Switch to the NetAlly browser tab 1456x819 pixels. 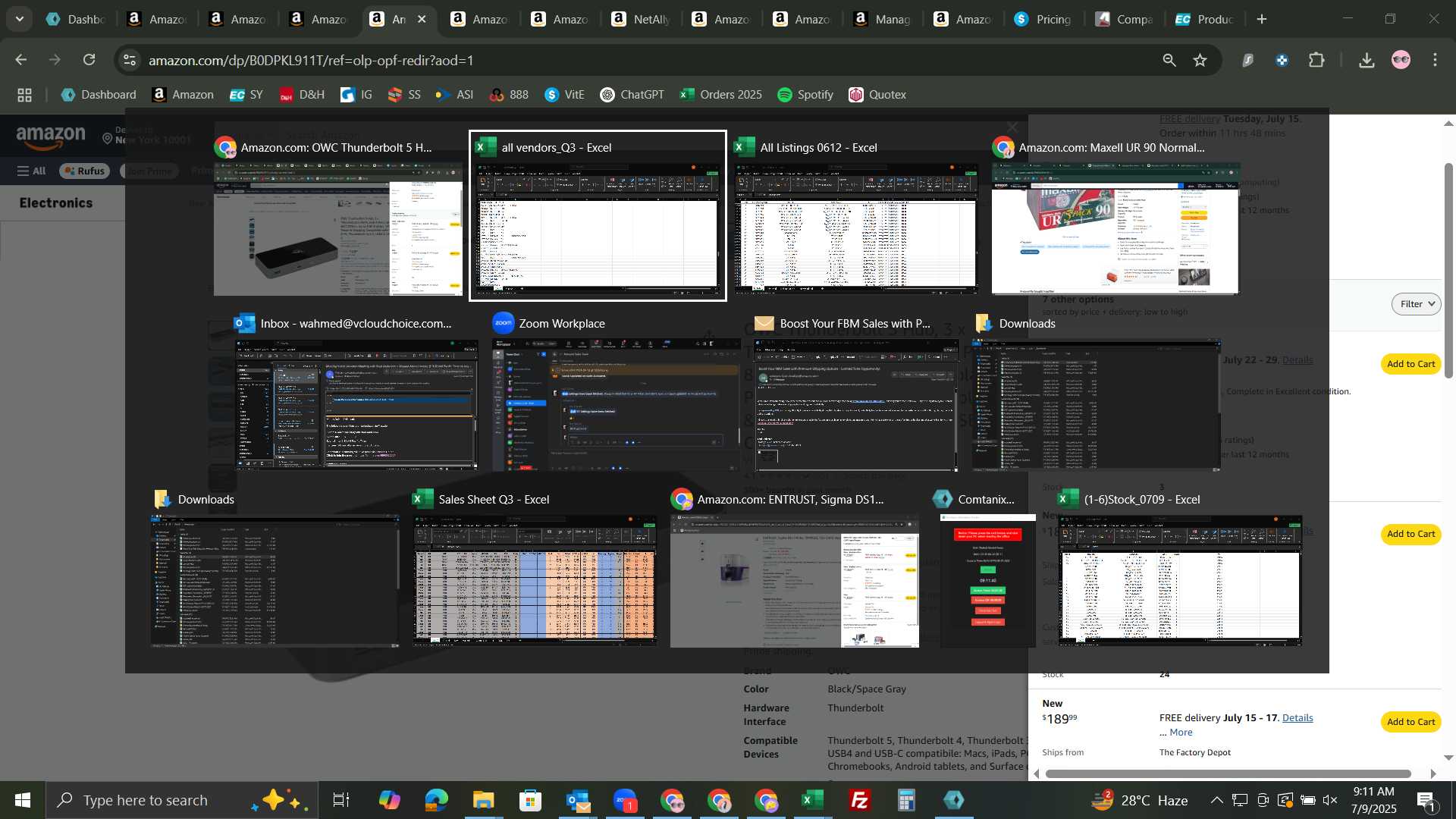(x=640, y=19)
